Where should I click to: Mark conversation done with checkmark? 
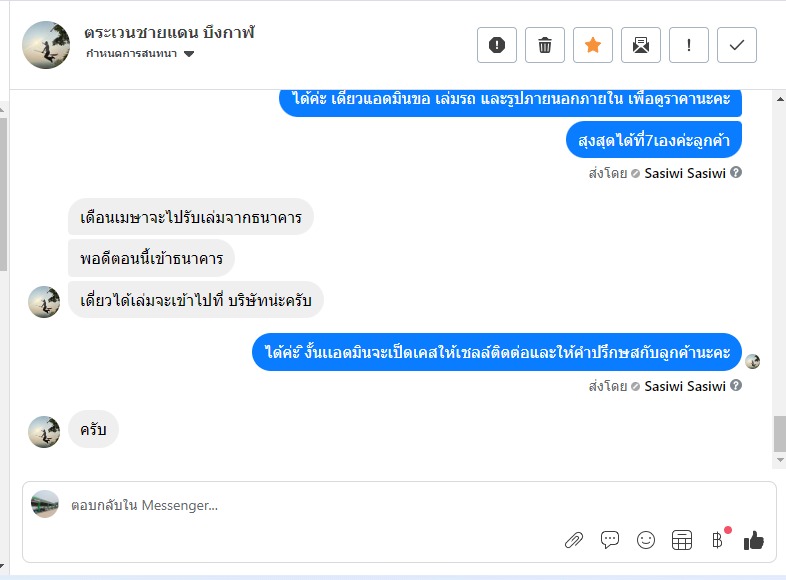coord(737,45)
